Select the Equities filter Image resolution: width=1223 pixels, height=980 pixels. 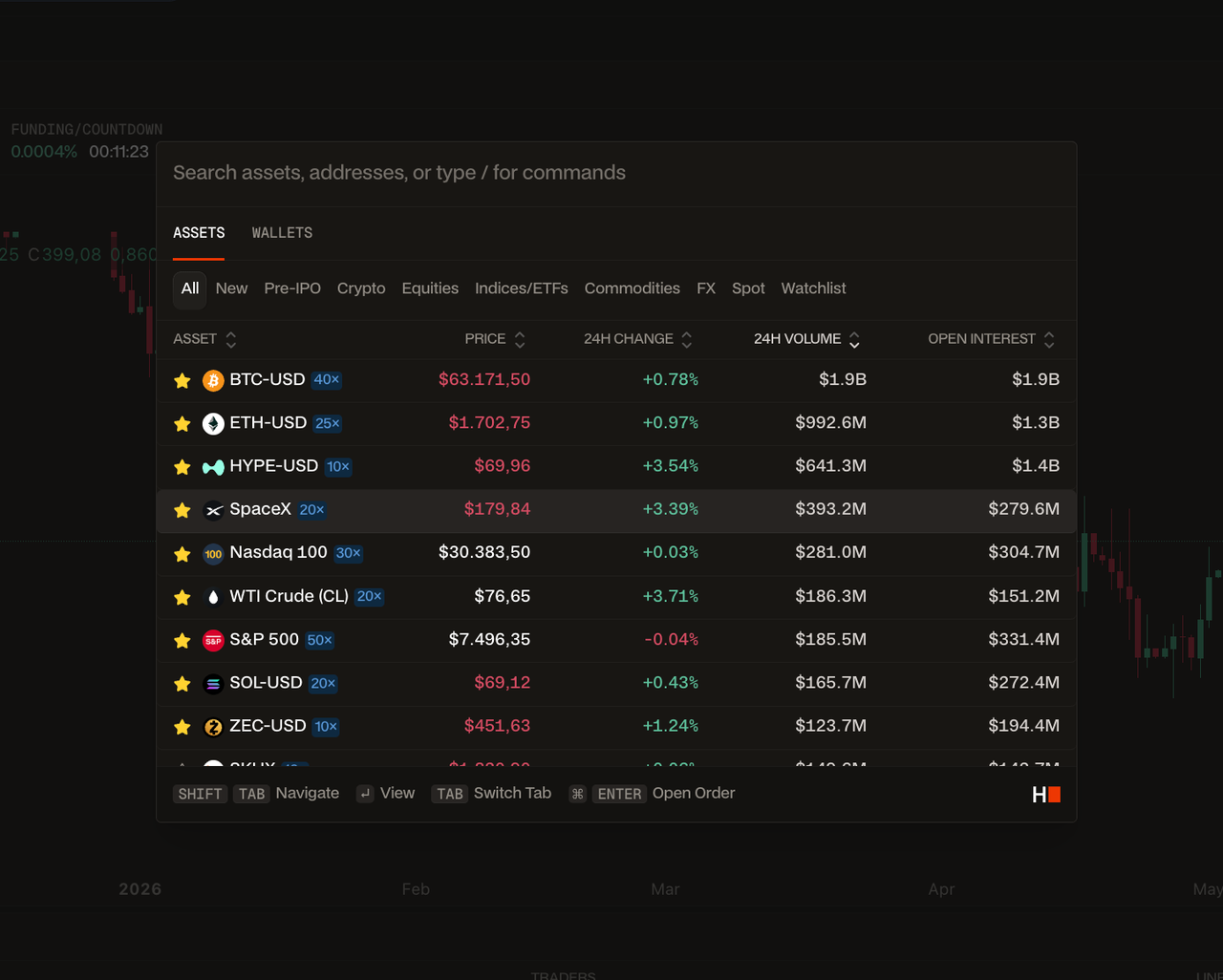pyautogui.click(x=430, y=288)
